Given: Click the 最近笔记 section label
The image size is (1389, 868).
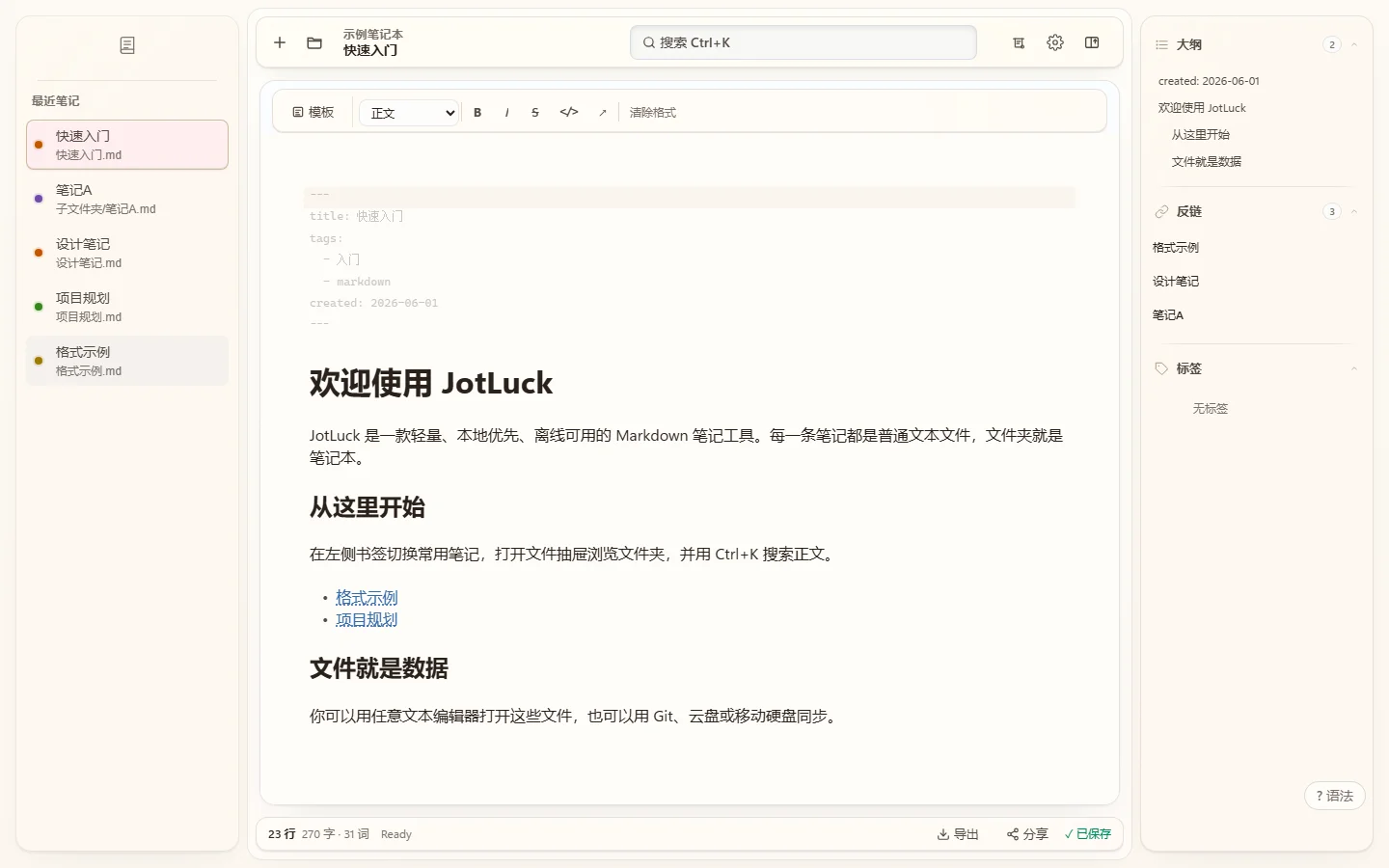Looking at the screenshot, I should click(x=56, y=100).
